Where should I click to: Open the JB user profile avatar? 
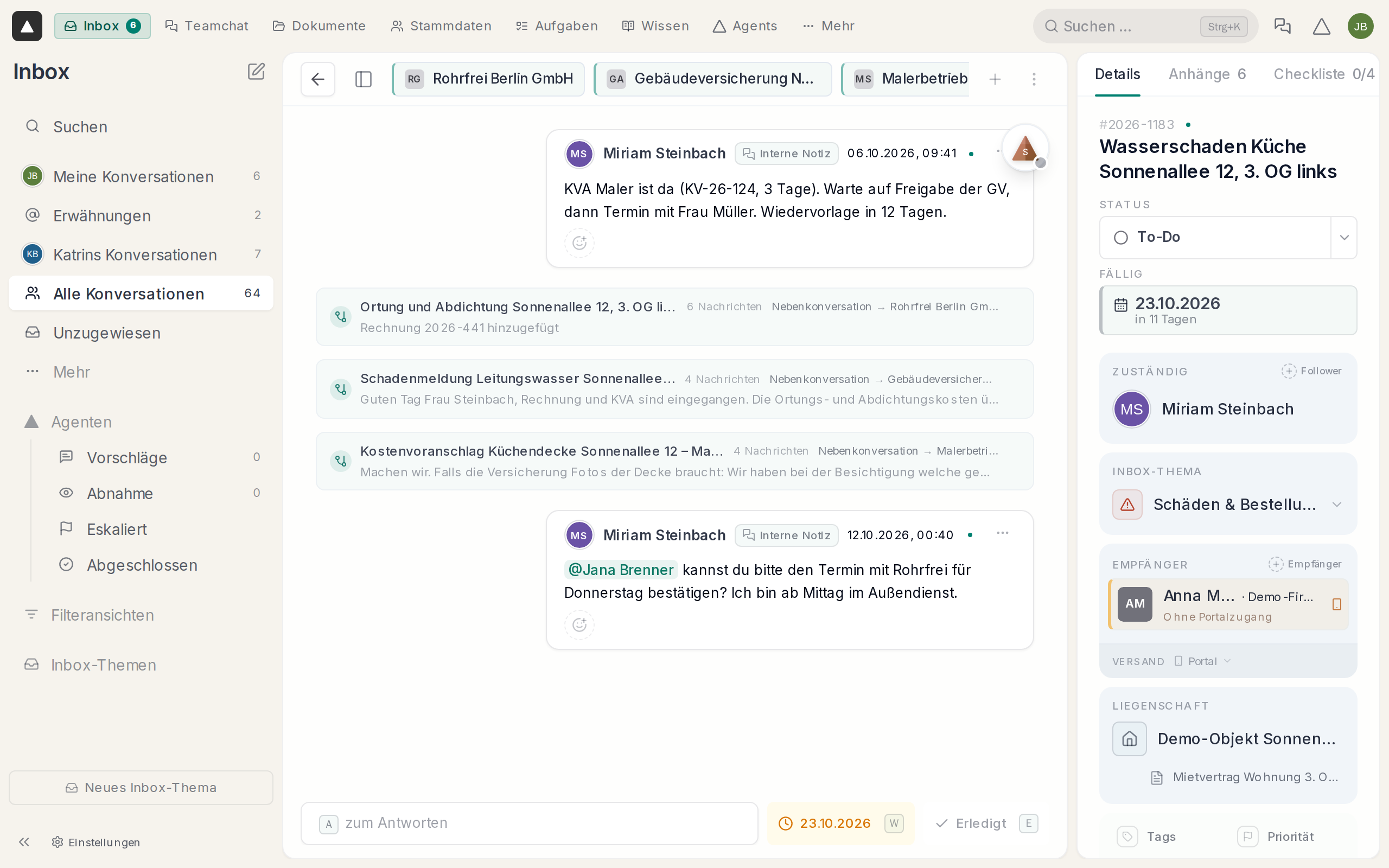click(1360, 27)
